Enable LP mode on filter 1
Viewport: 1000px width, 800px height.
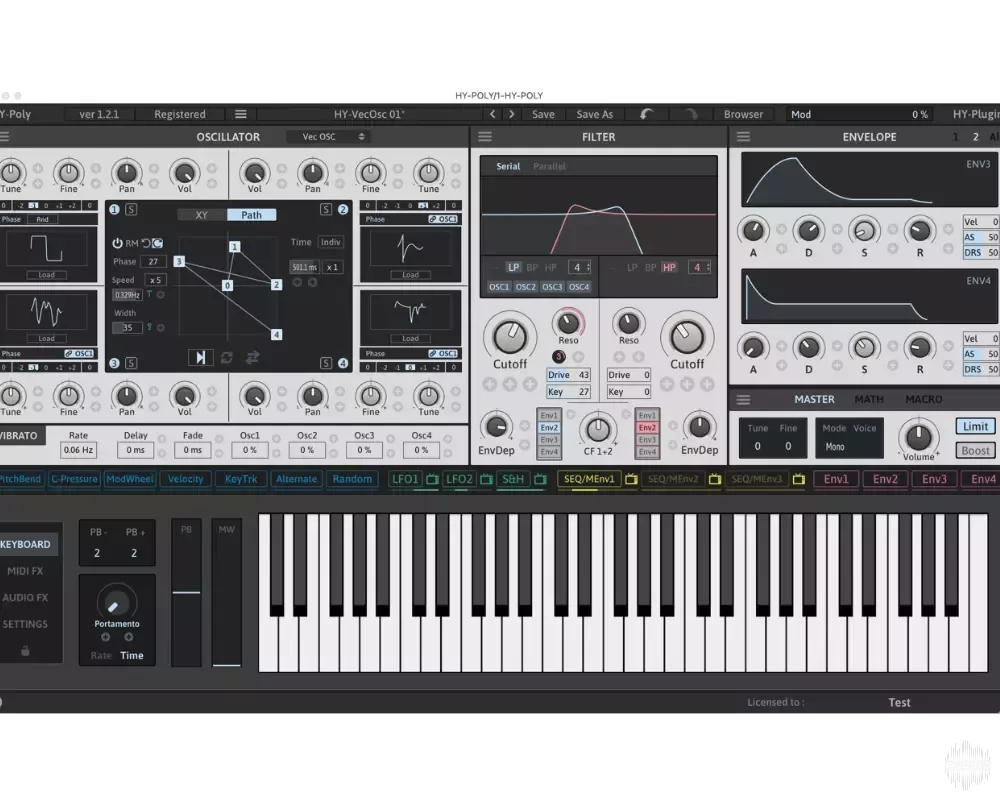(513, 267)
